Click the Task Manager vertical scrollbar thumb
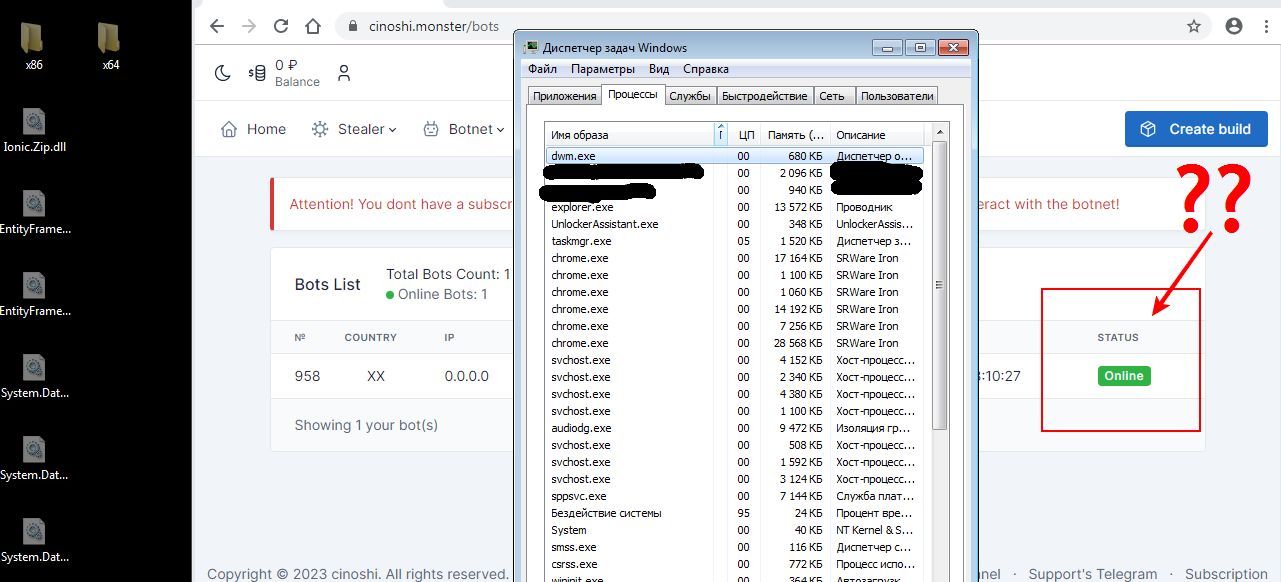Screen dimensions: 1281x582 (x=939, y=285)
